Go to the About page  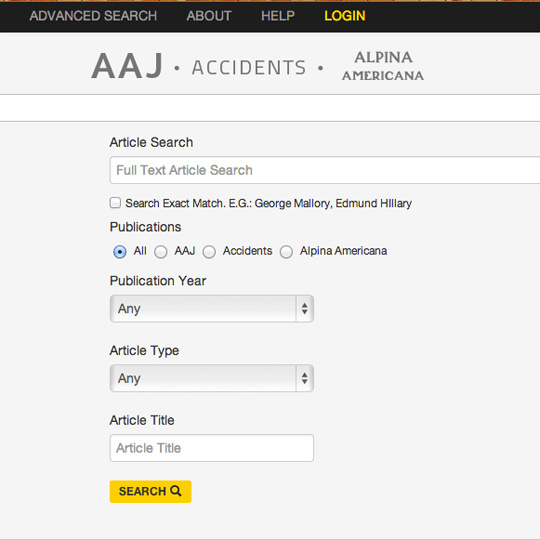pos(209,16)
